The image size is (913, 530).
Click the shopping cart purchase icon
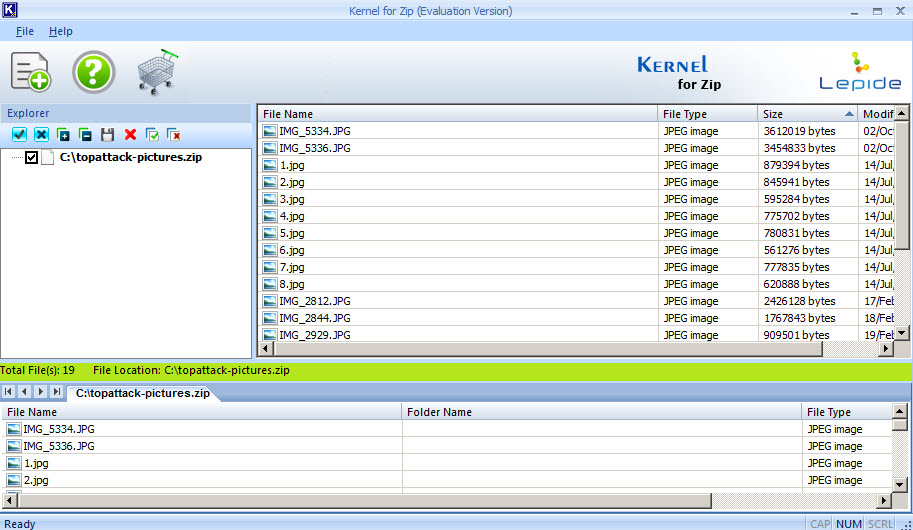point(157,72)
